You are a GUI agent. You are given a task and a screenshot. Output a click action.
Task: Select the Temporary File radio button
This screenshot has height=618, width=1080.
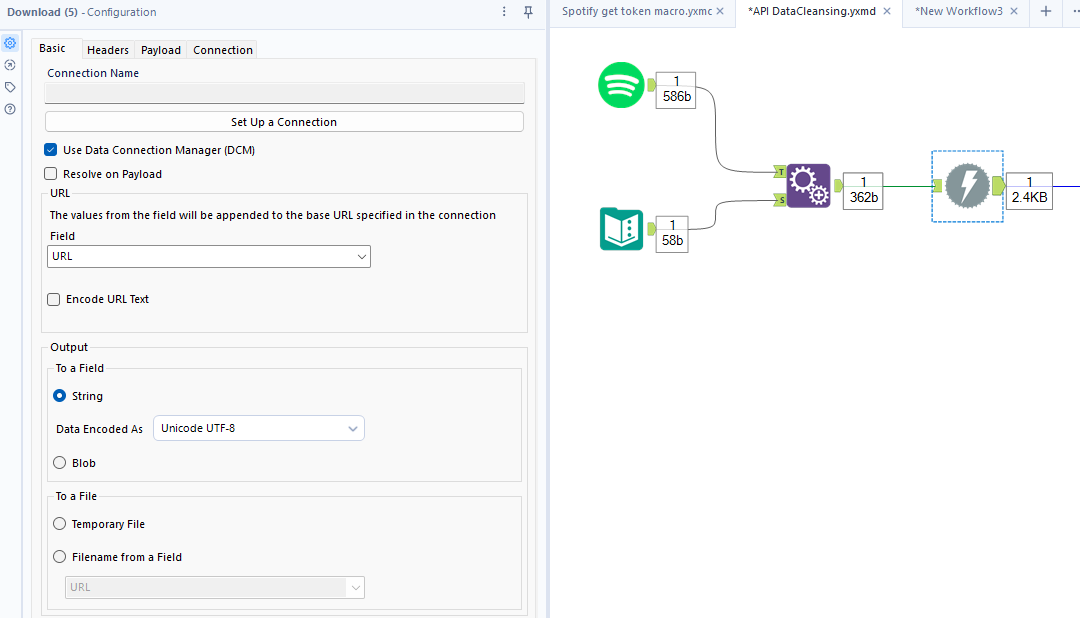coord(59,524)
